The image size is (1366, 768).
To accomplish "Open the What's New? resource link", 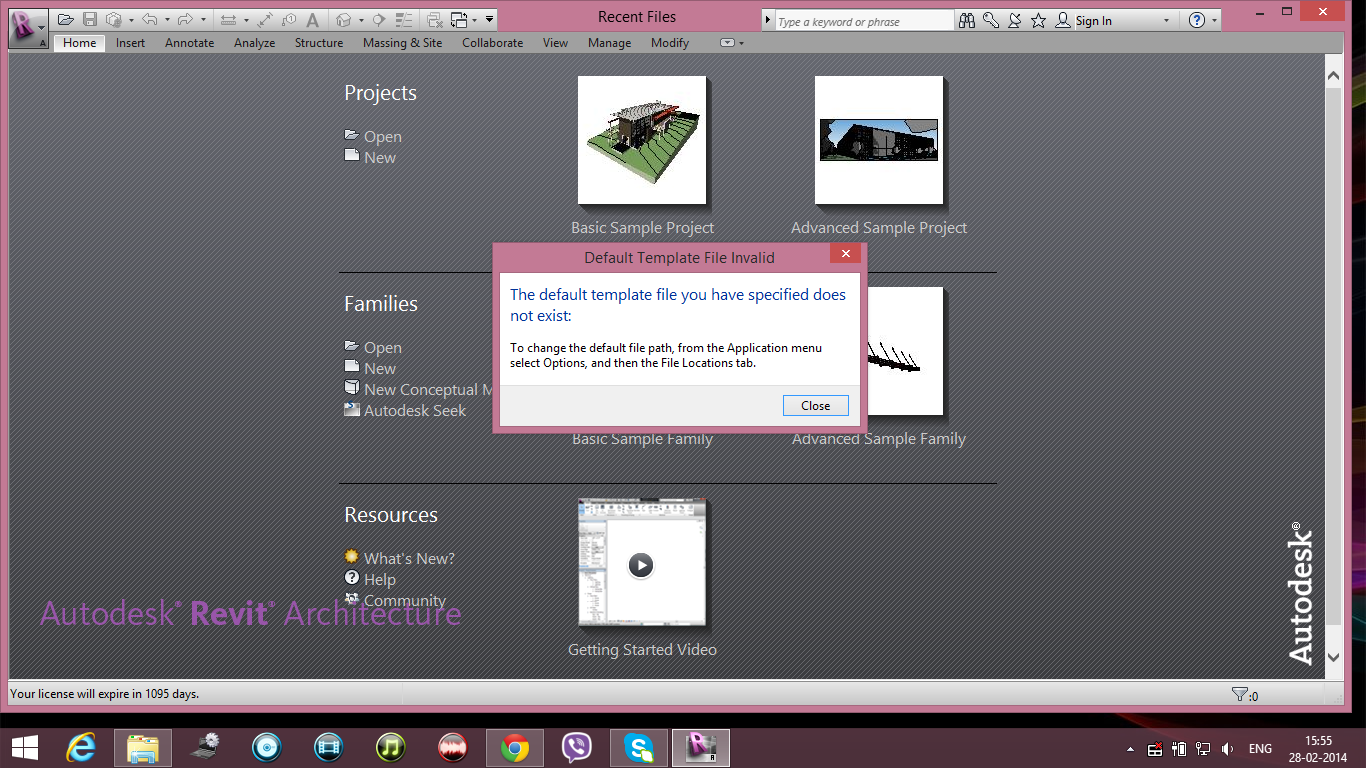I will coord(409,559).
